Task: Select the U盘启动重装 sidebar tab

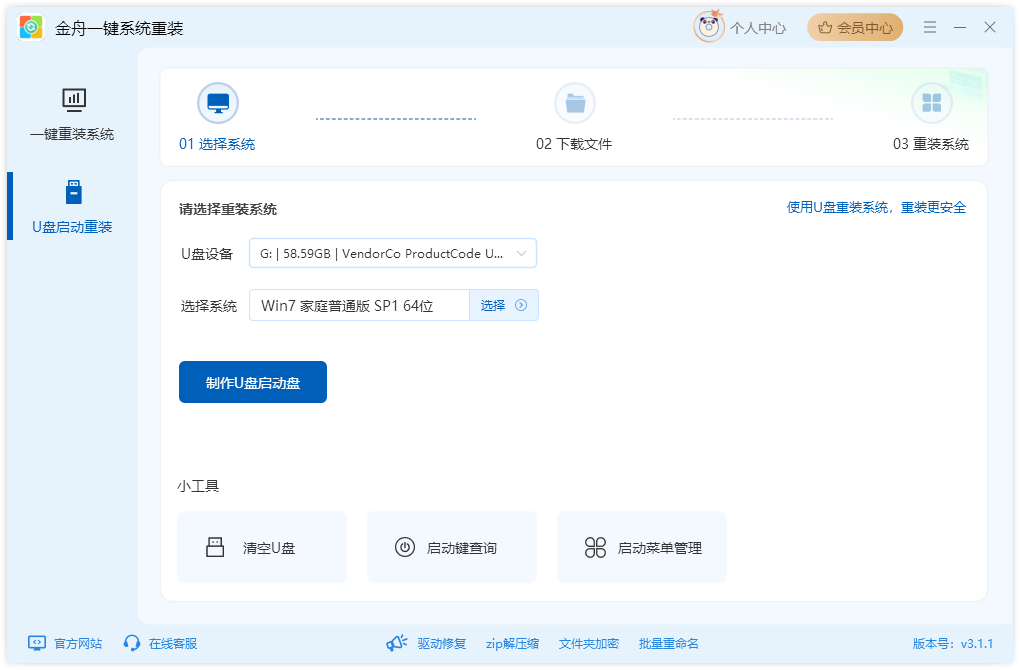Action: (73, 207)
